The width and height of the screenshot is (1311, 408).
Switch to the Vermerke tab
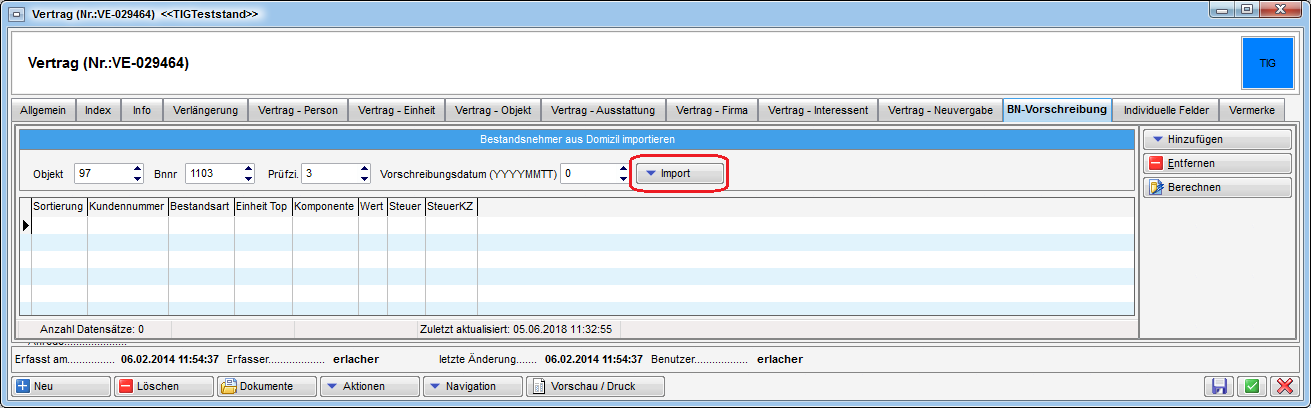point(1252,110)
